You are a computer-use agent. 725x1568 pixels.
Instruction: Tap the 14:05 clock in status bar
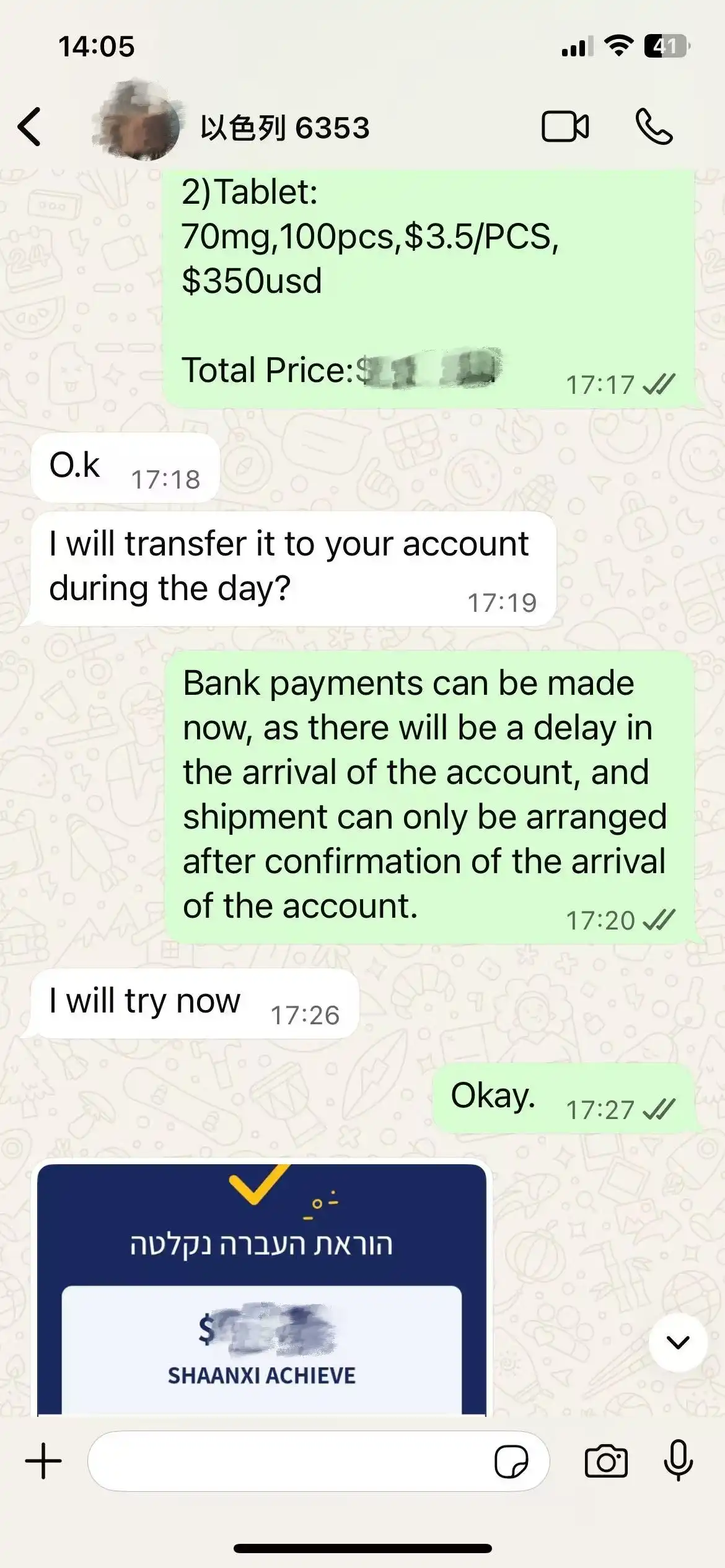pos(96,46)
